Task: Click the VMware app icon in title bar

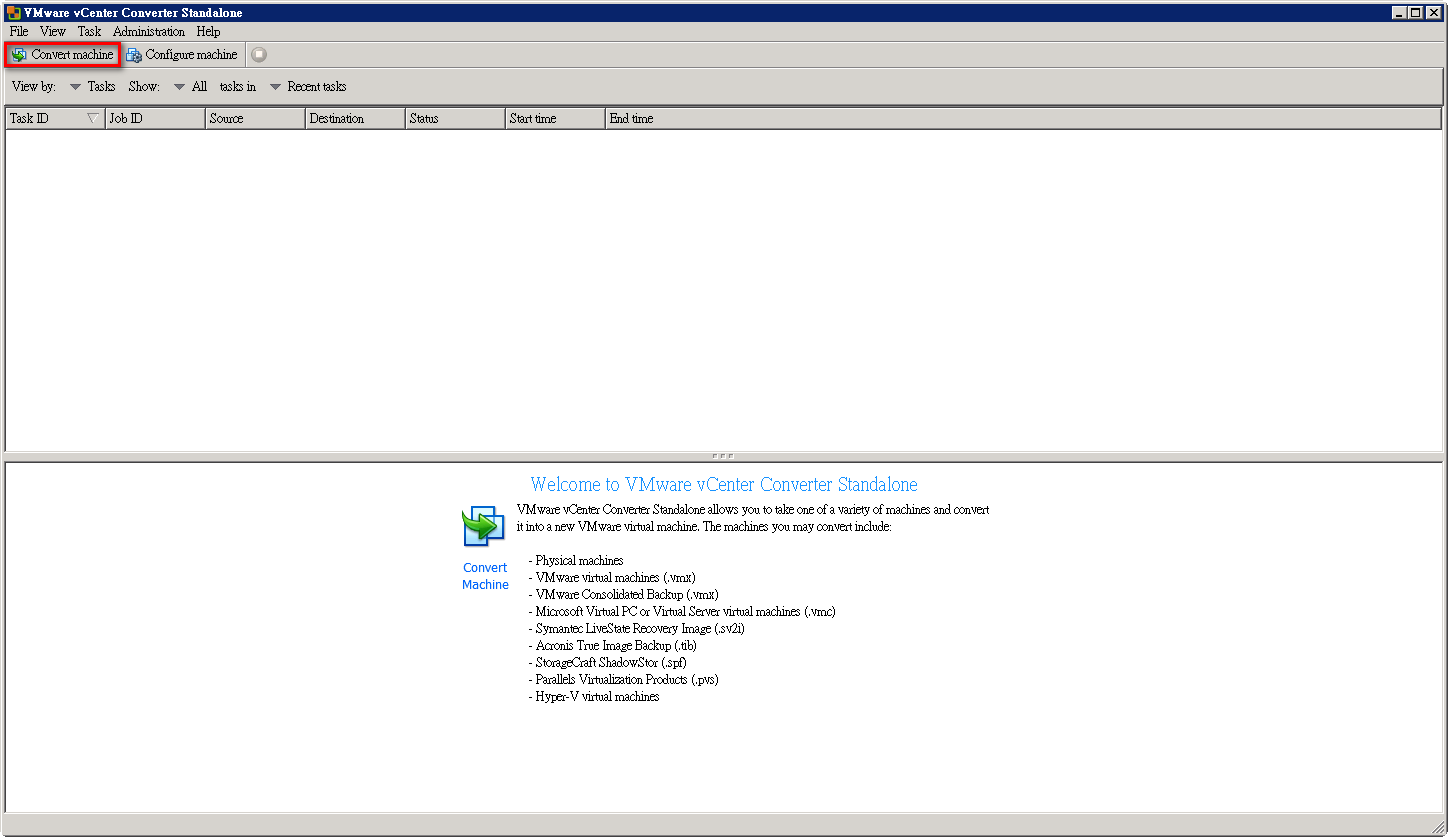Action: click(14, 13)
